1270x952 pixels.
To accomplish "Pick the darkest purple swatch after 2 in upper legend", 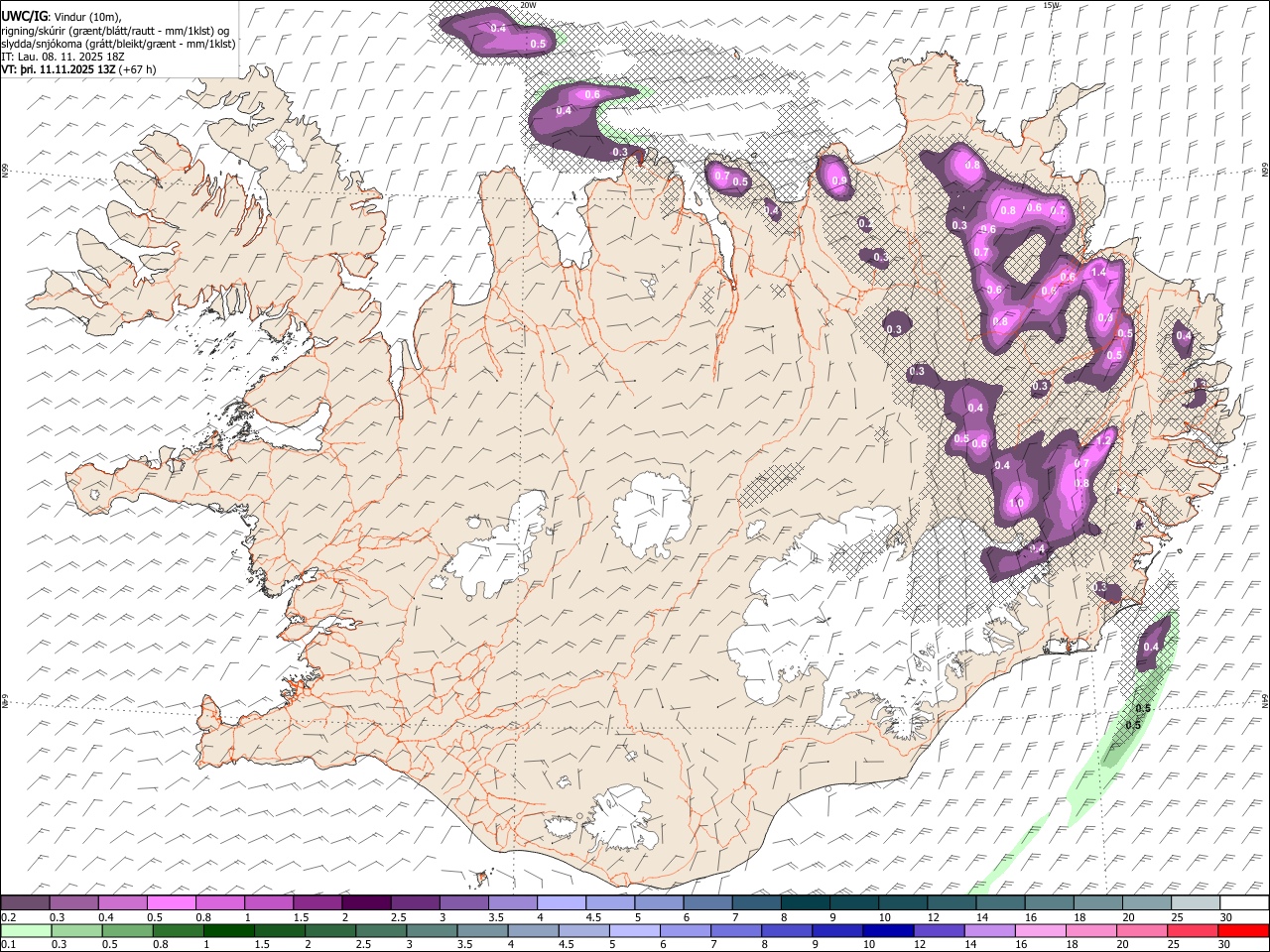I will [x=365, y=903].
